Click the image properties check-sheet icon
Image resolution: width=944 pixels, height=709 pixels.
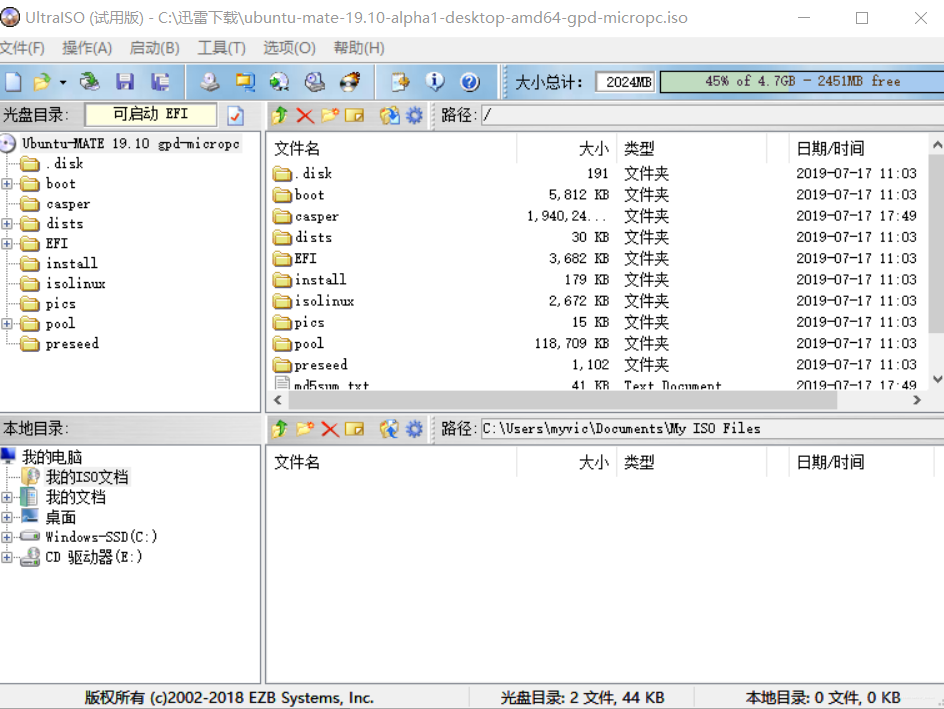pyautogui.click(x=235, y=116)
